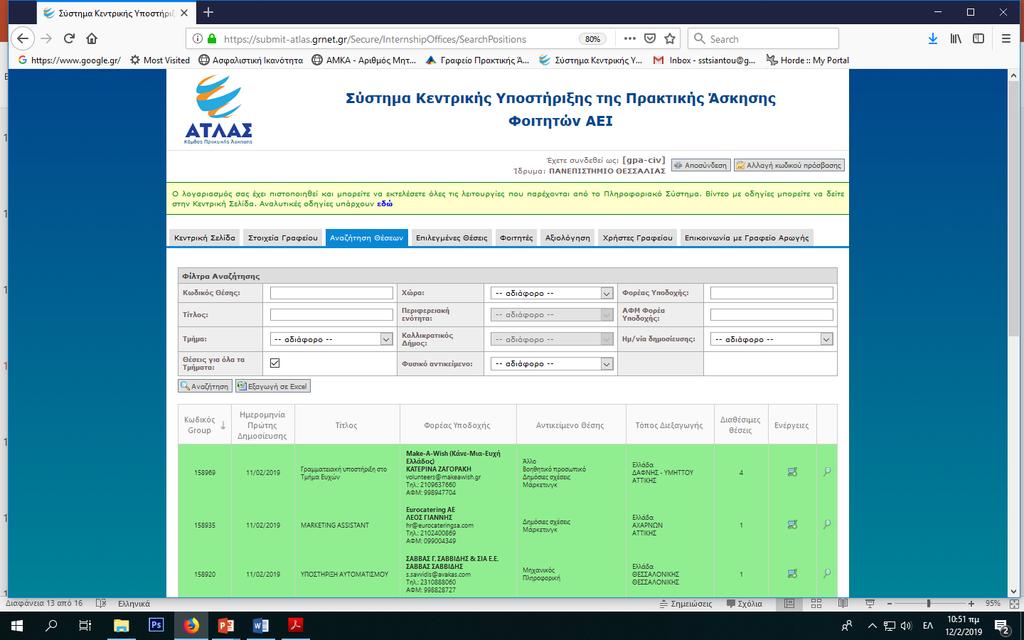The height and width of the screenshot is (640, 1024).
Task: Click Αλλαγή κωδικού πρόσβασης button
Action: 789,165
